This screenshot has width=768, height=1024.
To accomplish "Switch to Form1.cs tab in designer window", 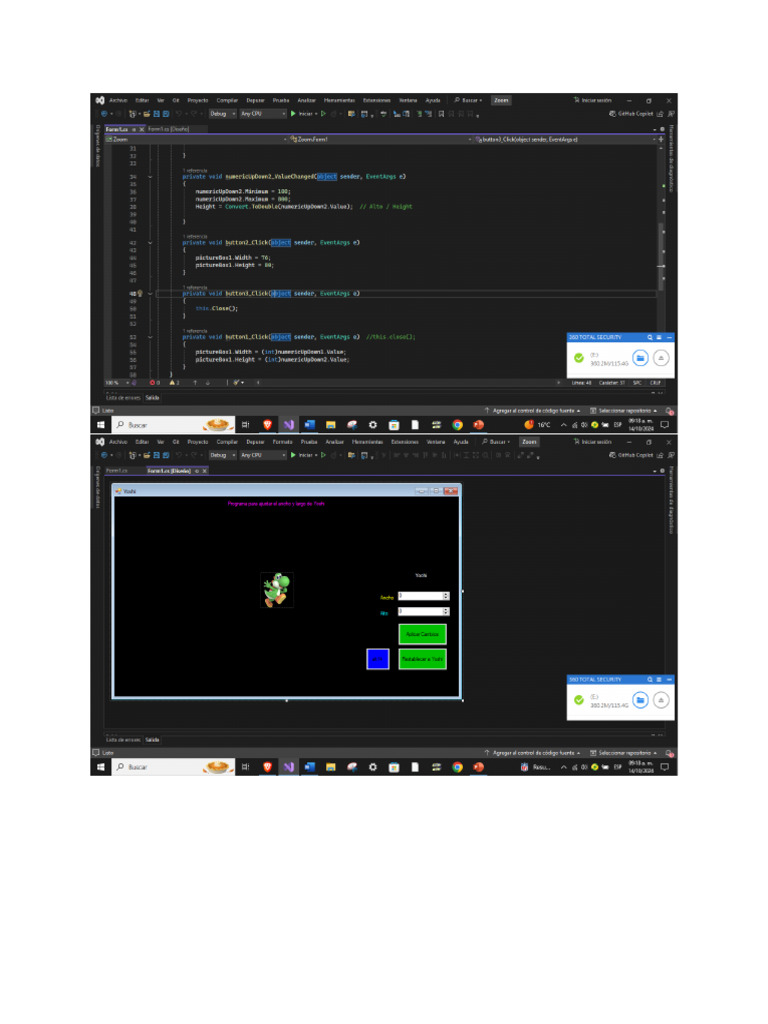I will pos(117,471).
